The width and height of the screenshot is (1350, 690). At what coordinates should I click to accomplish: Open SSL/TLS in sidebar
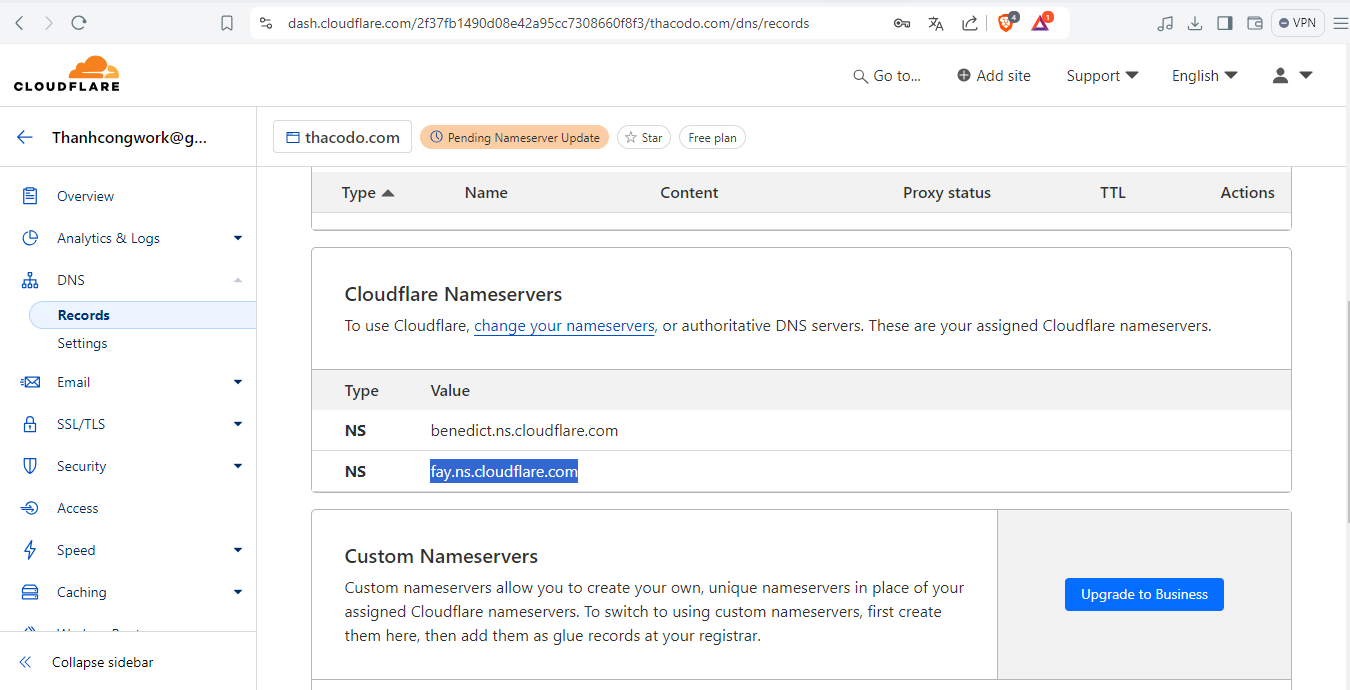(x=81, y=424)
